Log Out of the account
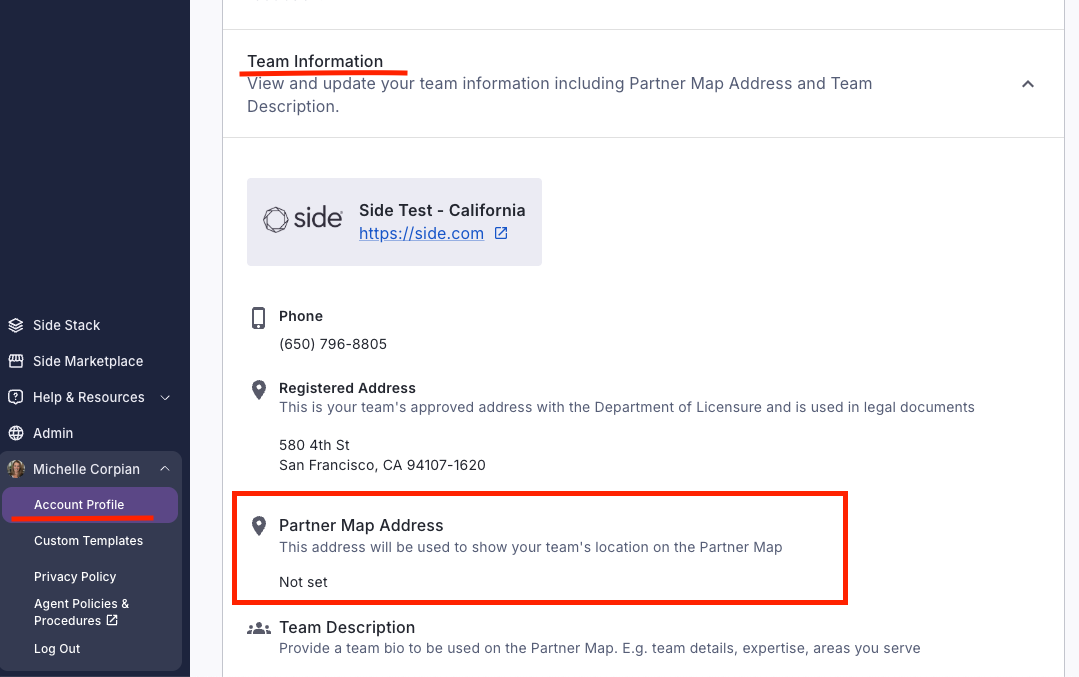1079x677 pixels. (57, 649)
